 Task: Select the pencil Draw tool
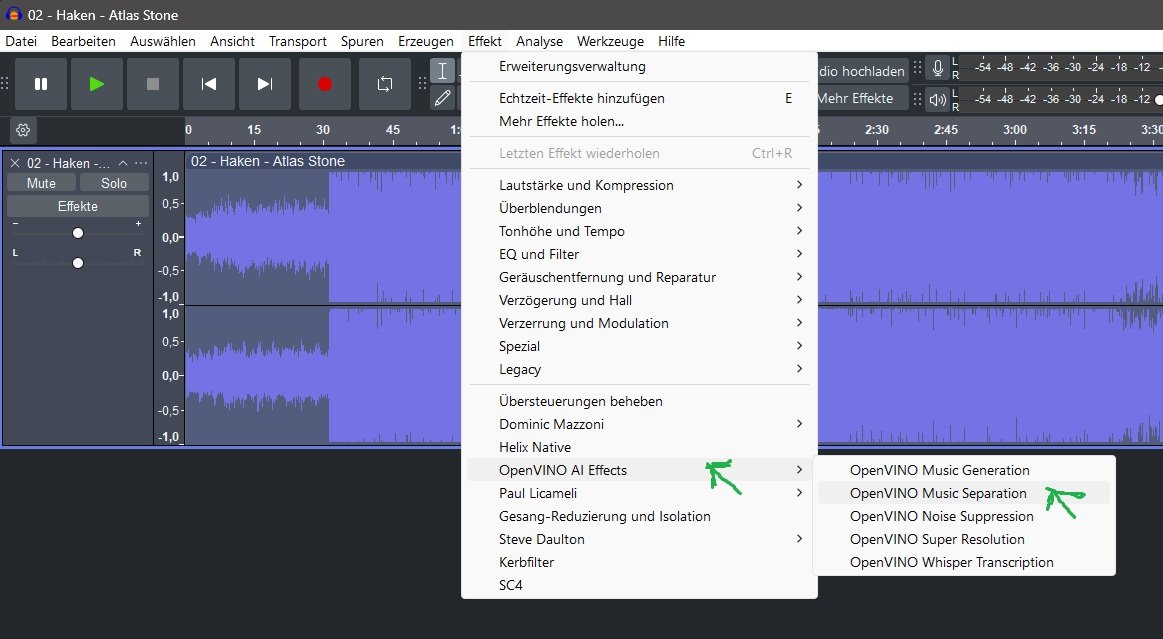click(442, 98)
